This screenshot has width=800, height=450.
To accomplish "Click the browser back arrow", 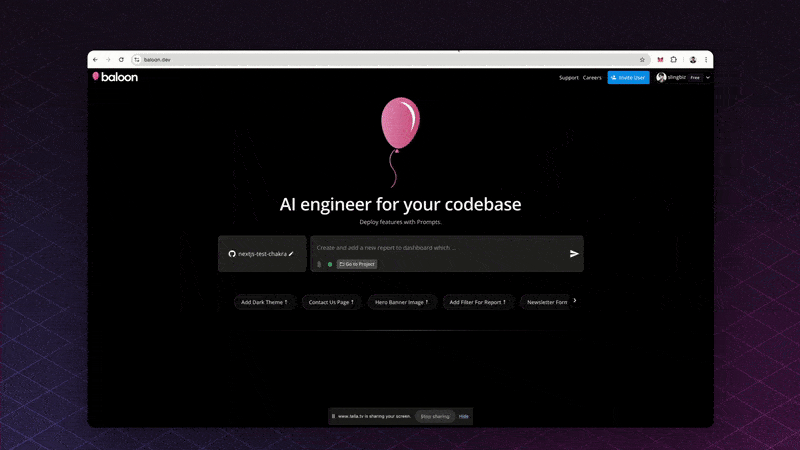I will pos(95,60).
